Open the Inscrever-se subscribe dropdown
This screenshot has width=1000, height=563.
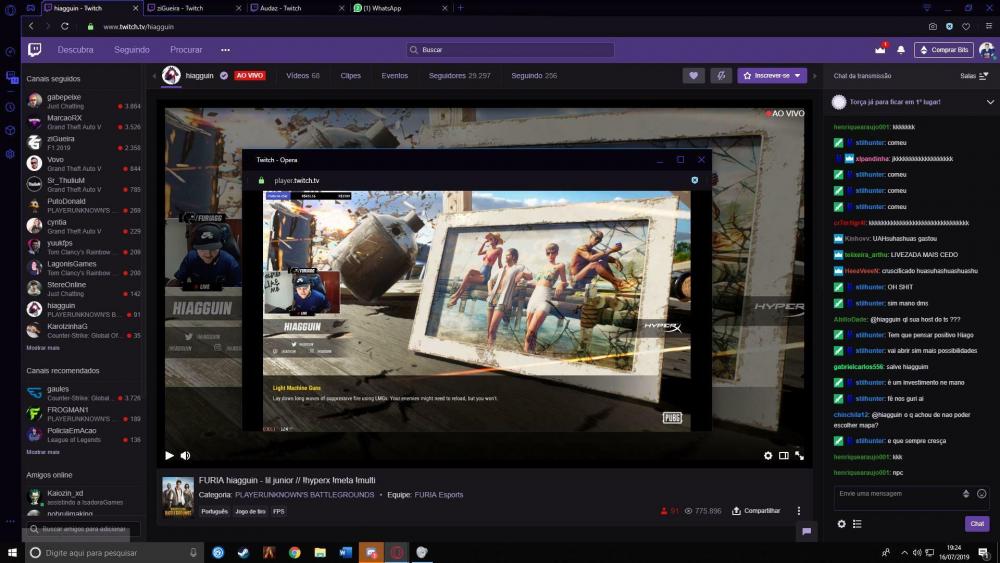click(x=771, y=75)
